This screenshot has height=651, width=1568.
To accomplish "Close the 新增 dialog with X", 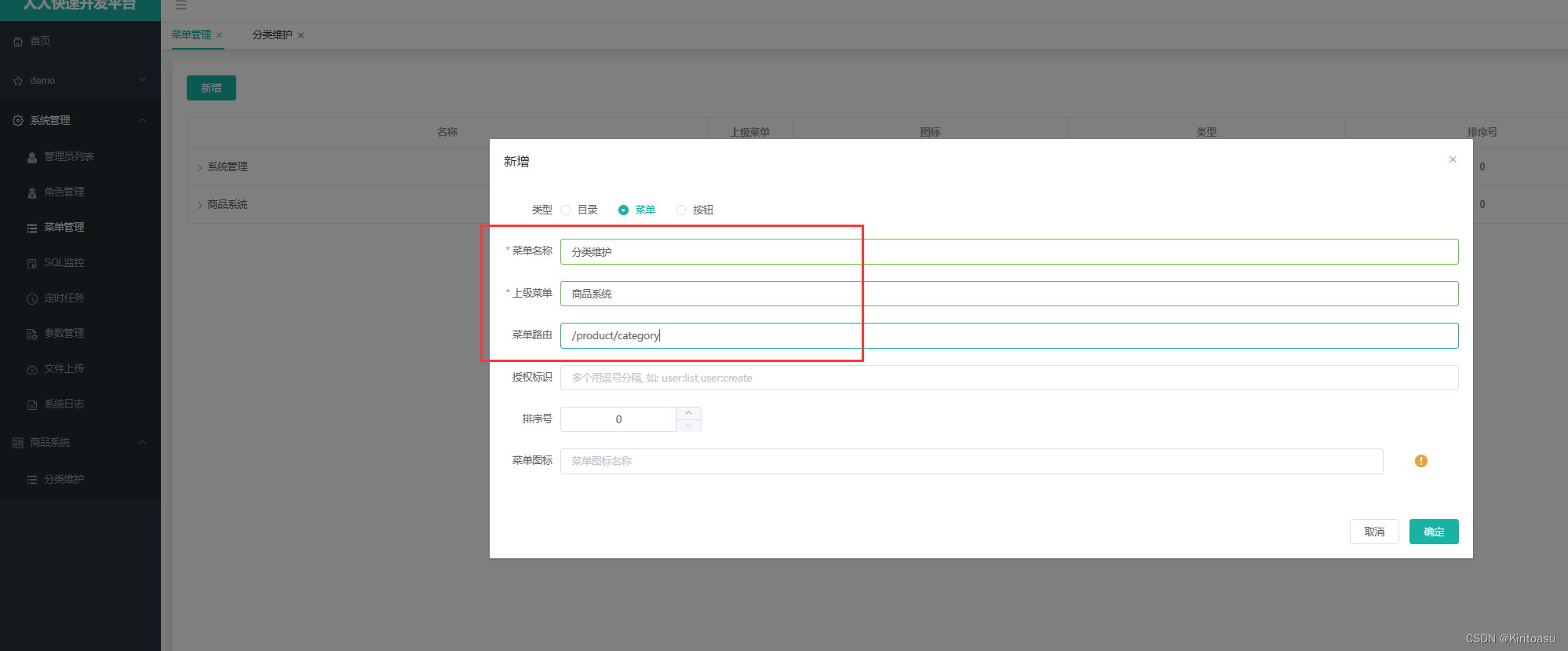I will tap(1453, 159).
